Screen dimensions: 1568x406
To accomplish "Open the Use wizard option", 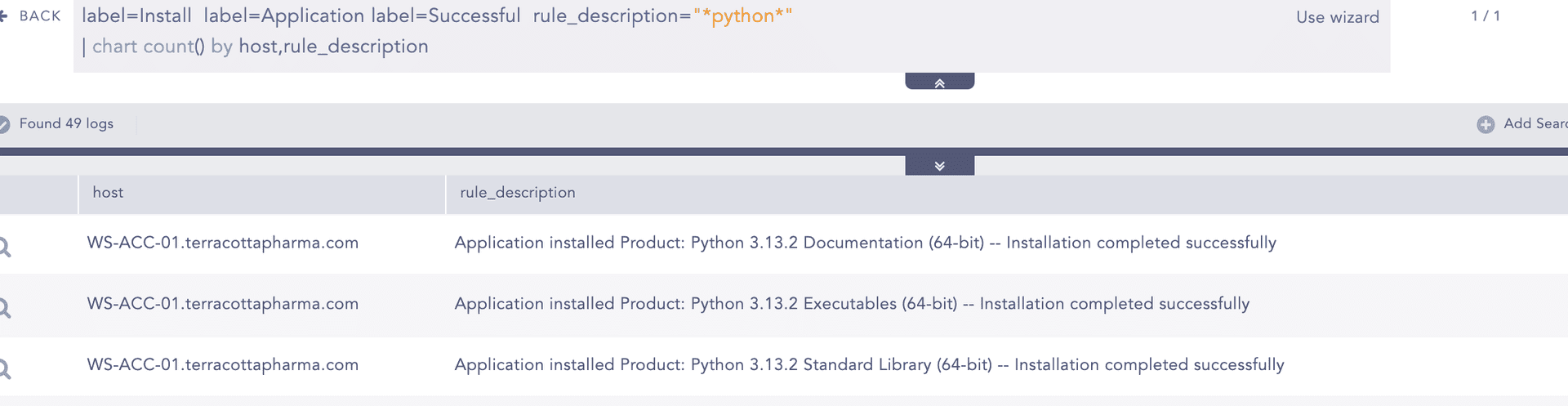I will click(1337, 17).
